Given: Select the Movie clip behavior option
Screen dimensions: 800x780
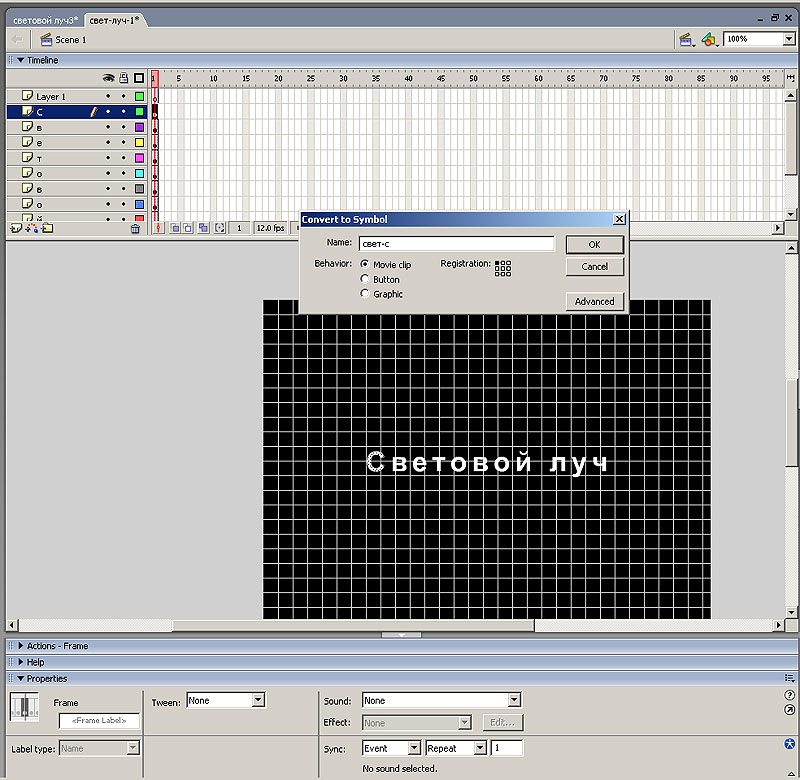Looking at the screenshot, I should click(365, 264).
